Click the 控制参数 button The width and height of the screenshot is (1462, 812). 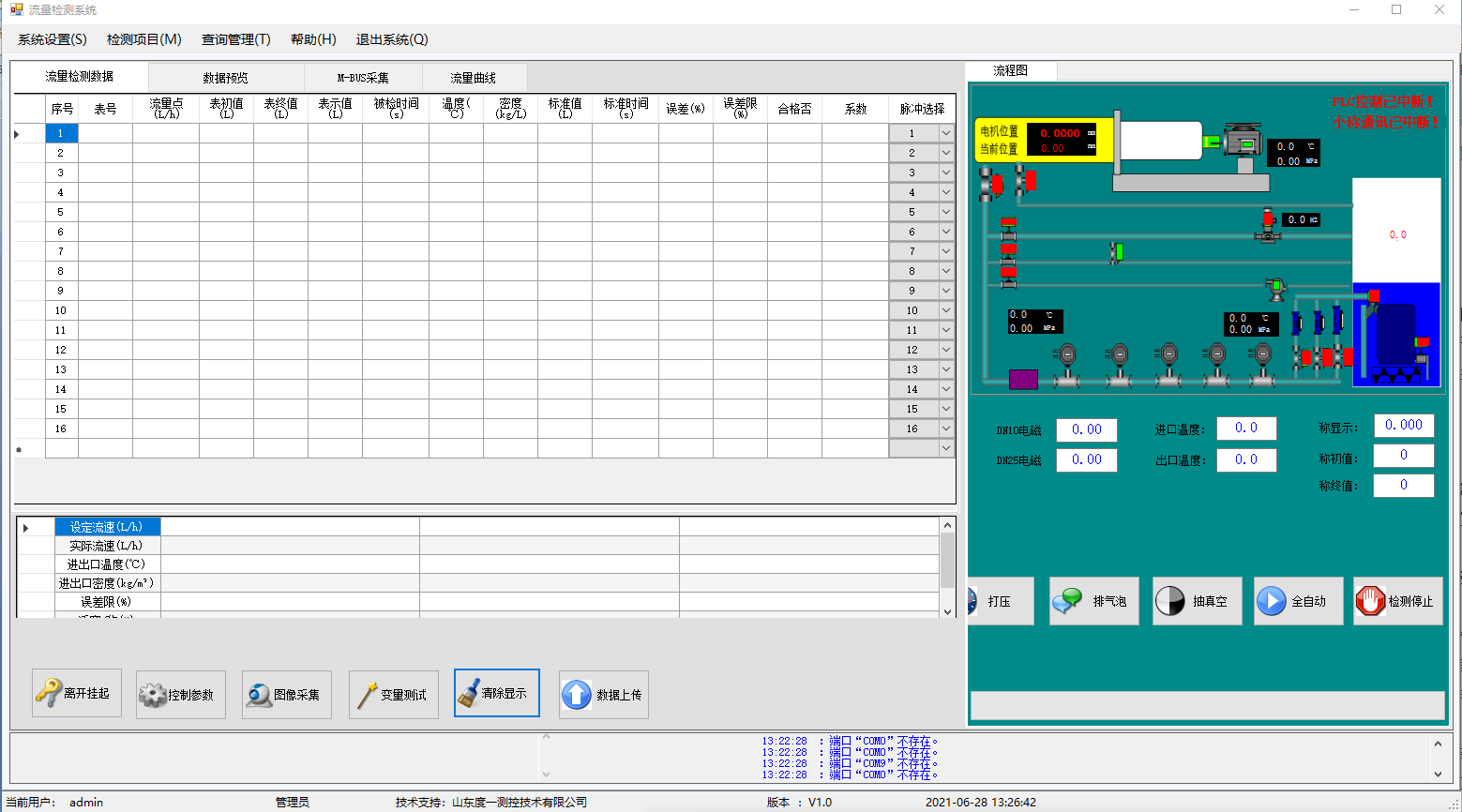tap(181, 695)
